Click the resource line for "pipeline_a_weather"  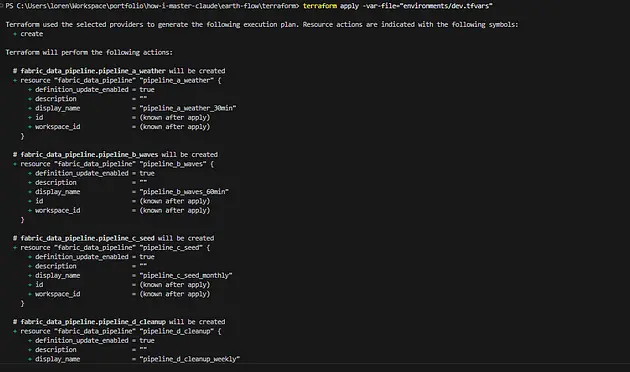[117, 80]
